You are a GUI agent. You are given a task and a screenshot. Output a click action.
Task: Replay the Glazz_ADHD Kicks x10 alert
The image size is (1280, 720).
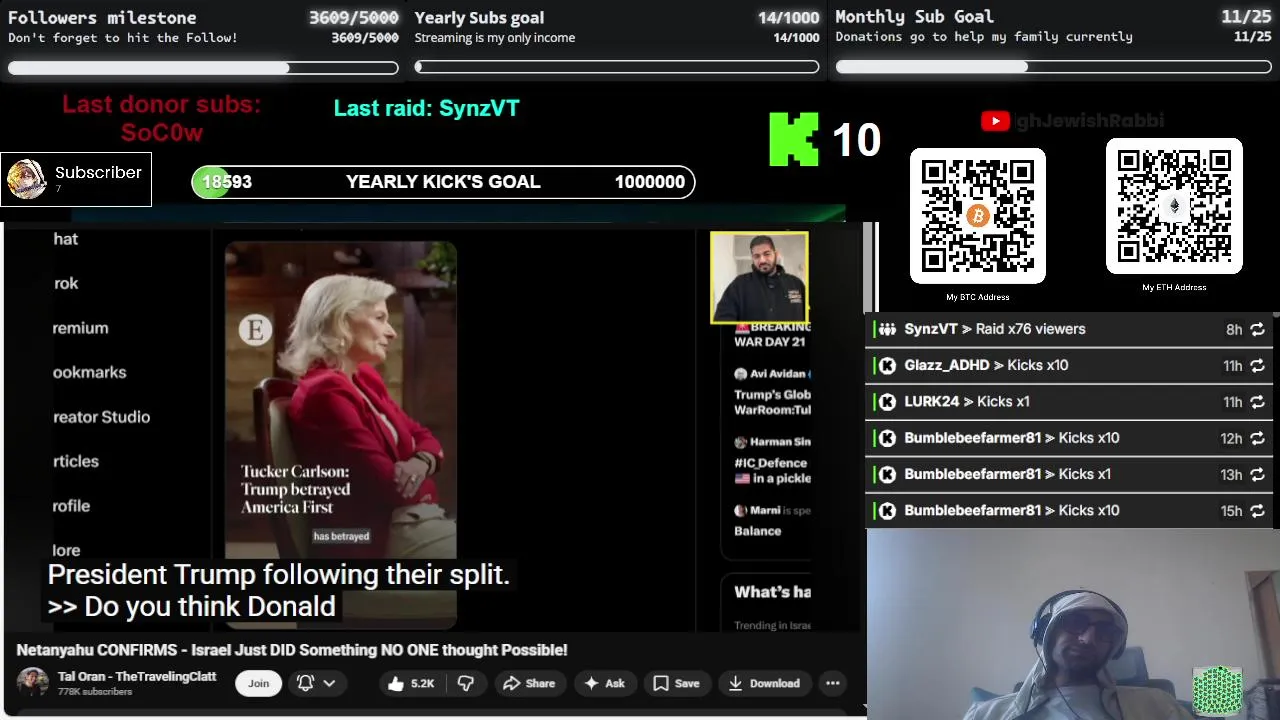(1257, 366)
